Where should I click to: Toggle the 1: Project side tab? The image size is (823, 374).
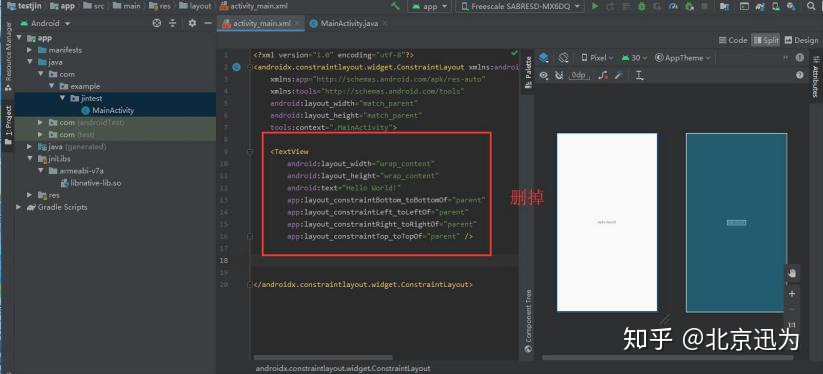click(x=8, y=124)
